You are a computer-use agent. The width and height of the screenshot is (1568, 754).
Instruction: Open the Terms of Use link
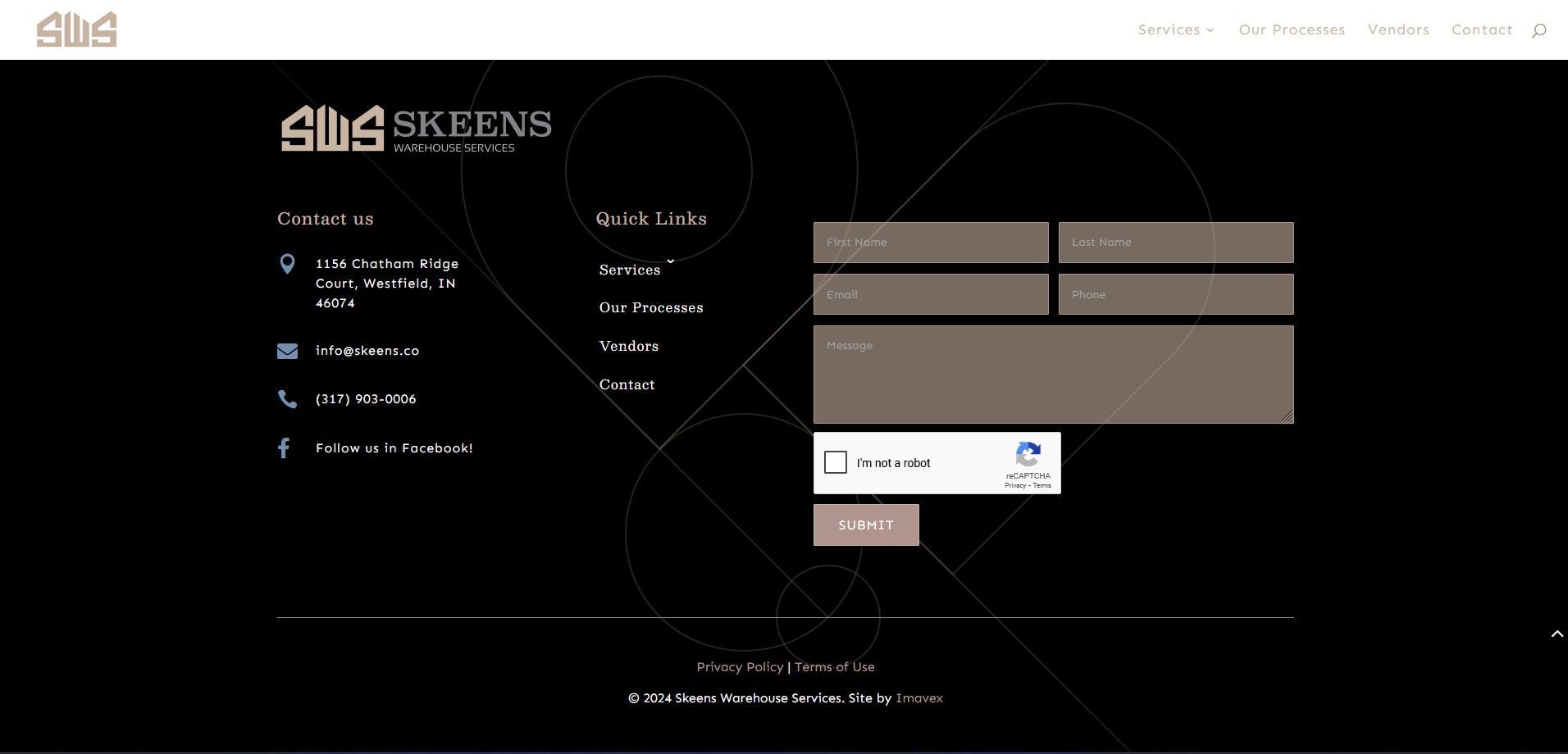(834, 667)
